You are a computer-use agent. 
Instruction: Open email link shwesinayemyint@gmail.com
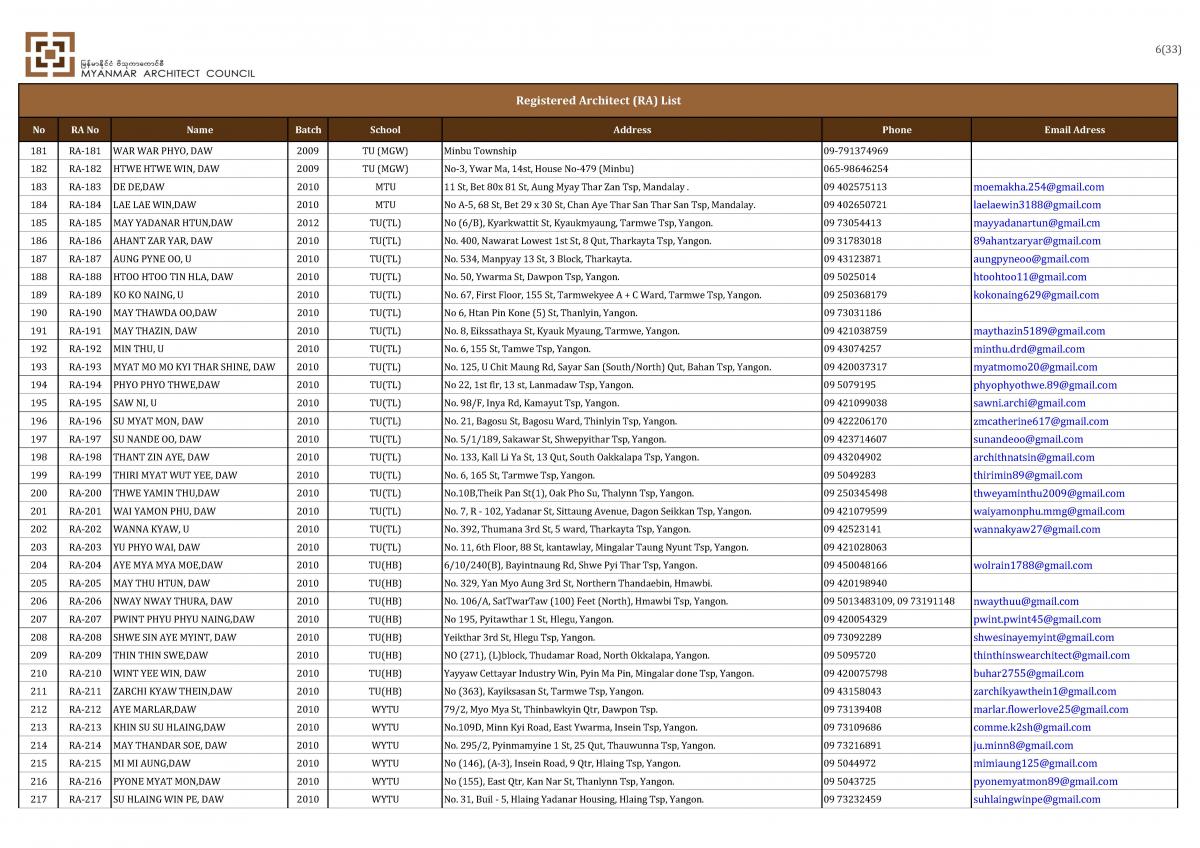1043,637
